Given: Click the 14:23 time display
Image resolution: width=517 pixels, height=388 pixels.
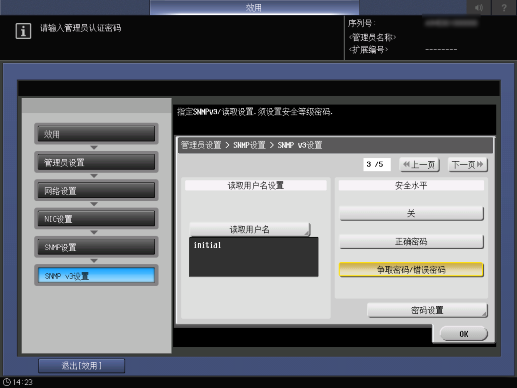Looking at the screenshot, I should coord(23,382).
